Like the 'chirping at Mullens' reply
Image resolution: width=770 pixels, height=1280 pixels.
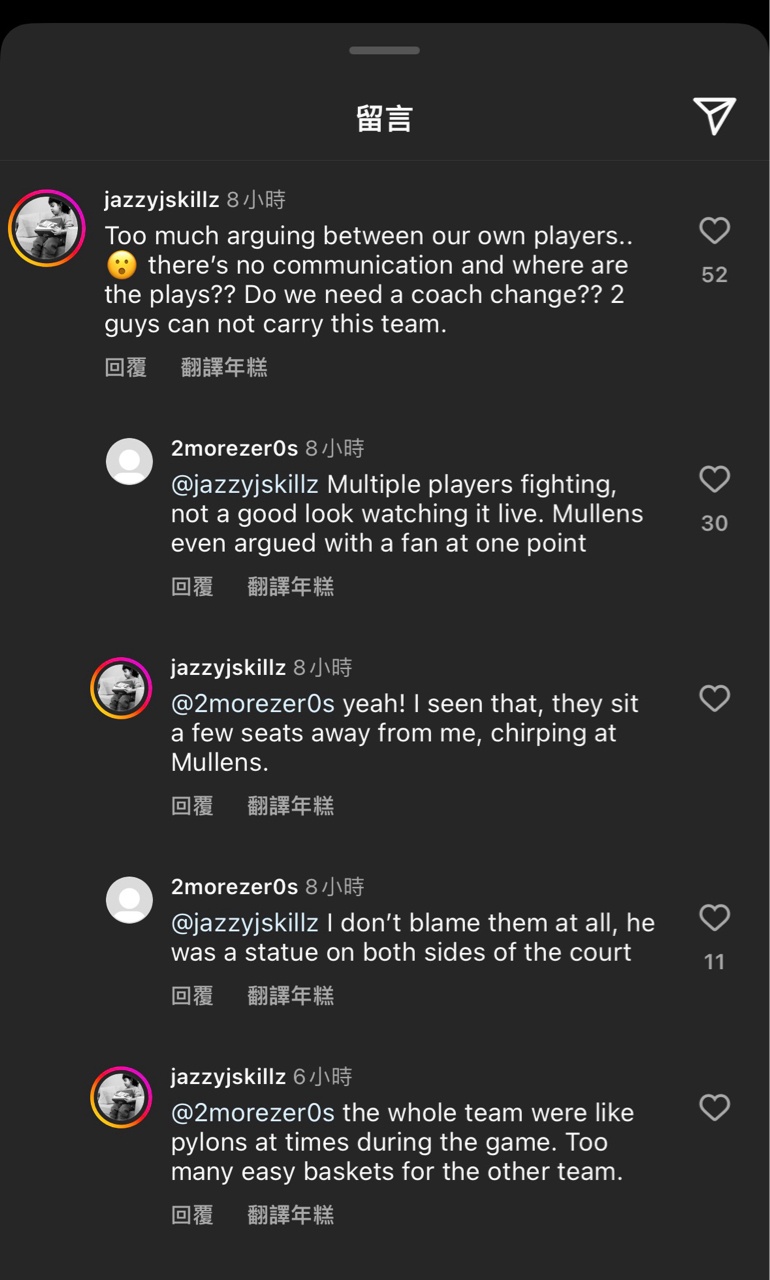point(714,698)
